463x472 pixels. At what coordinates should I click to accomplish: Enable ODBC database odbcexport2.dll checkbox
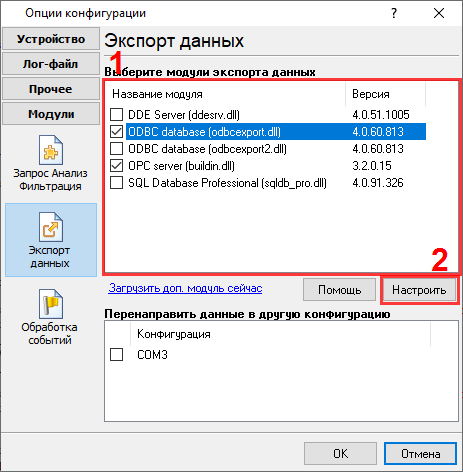pyautogui.click(x=116, y=149)
